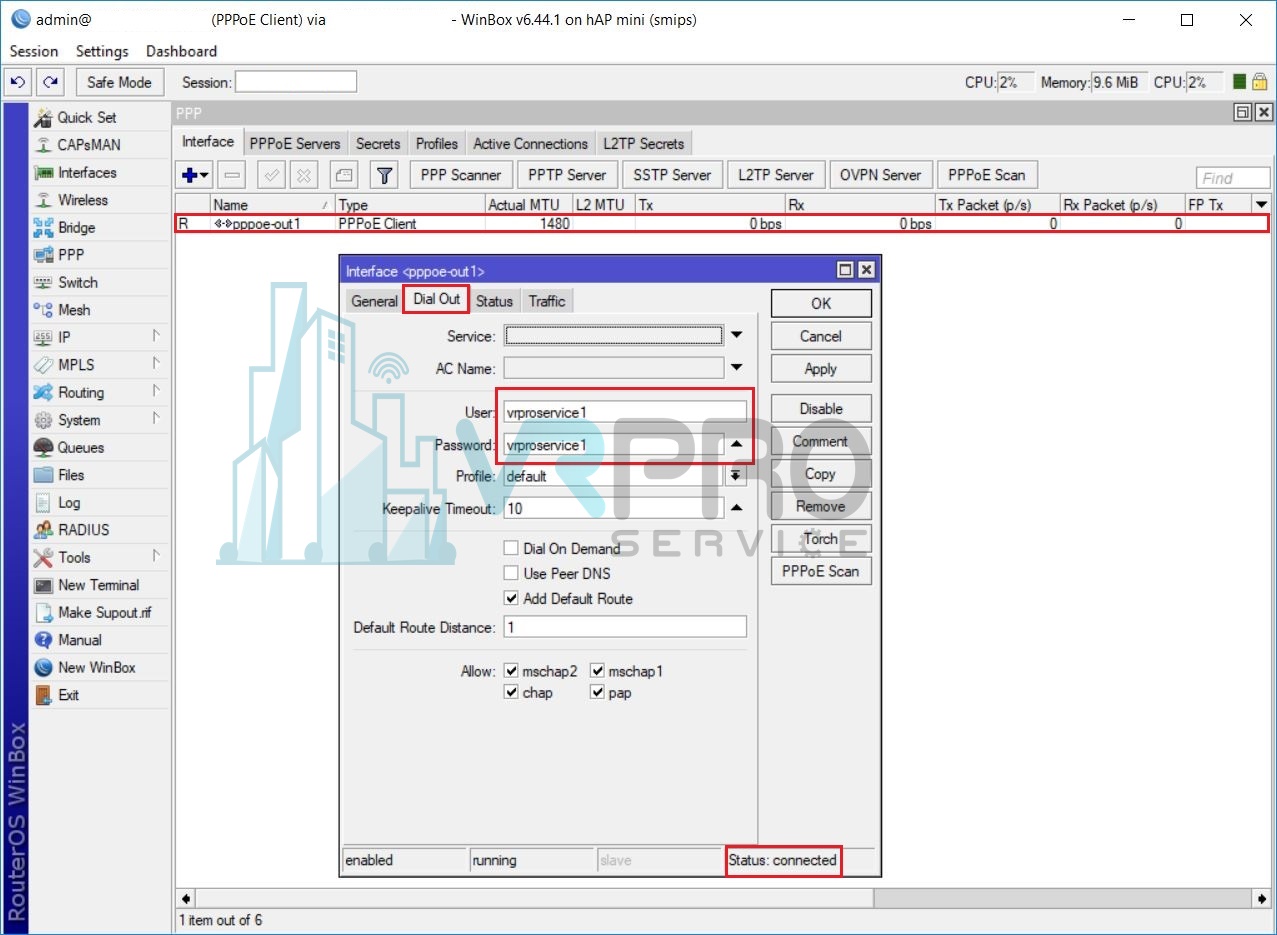
Task: Open Profile dropdown
Action: point(737,476)
